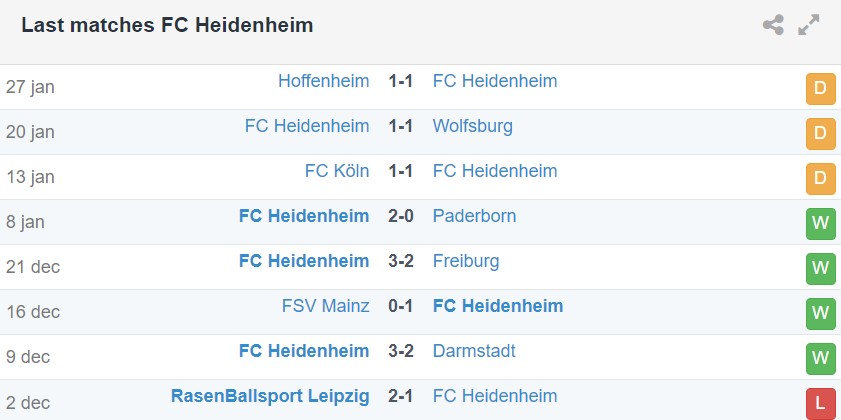Screen dimensions: 841x420
Task: Click the 2-0 score of Paderborn match
Action: click(401, 216)
